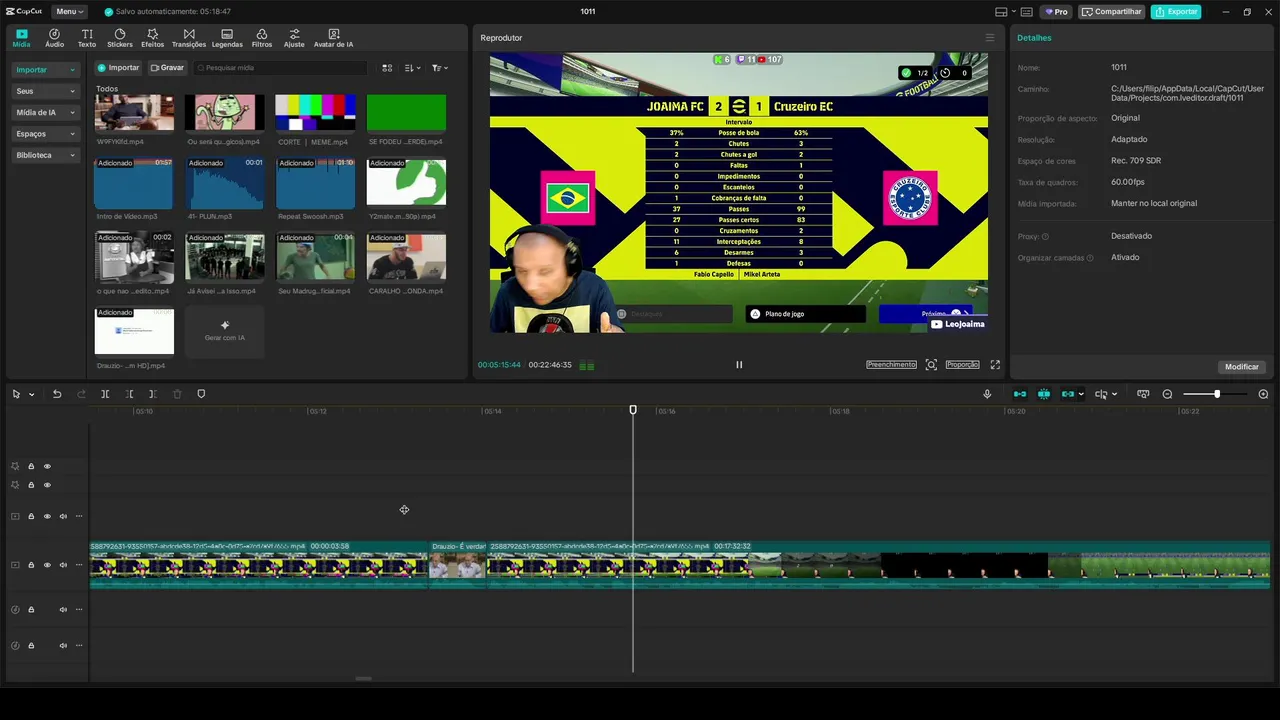
Task: Undo the last action
Action: [x=57, y=394]
